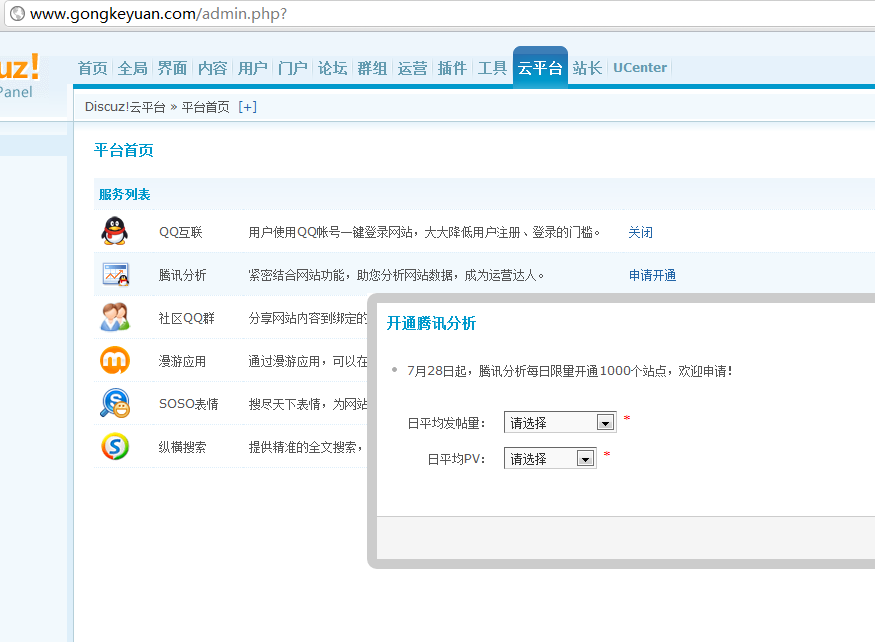Image resolution: width=875 pixels, height=642 pixels.
Task: Switch to the 工具 tab
Action: pos(492,68)
